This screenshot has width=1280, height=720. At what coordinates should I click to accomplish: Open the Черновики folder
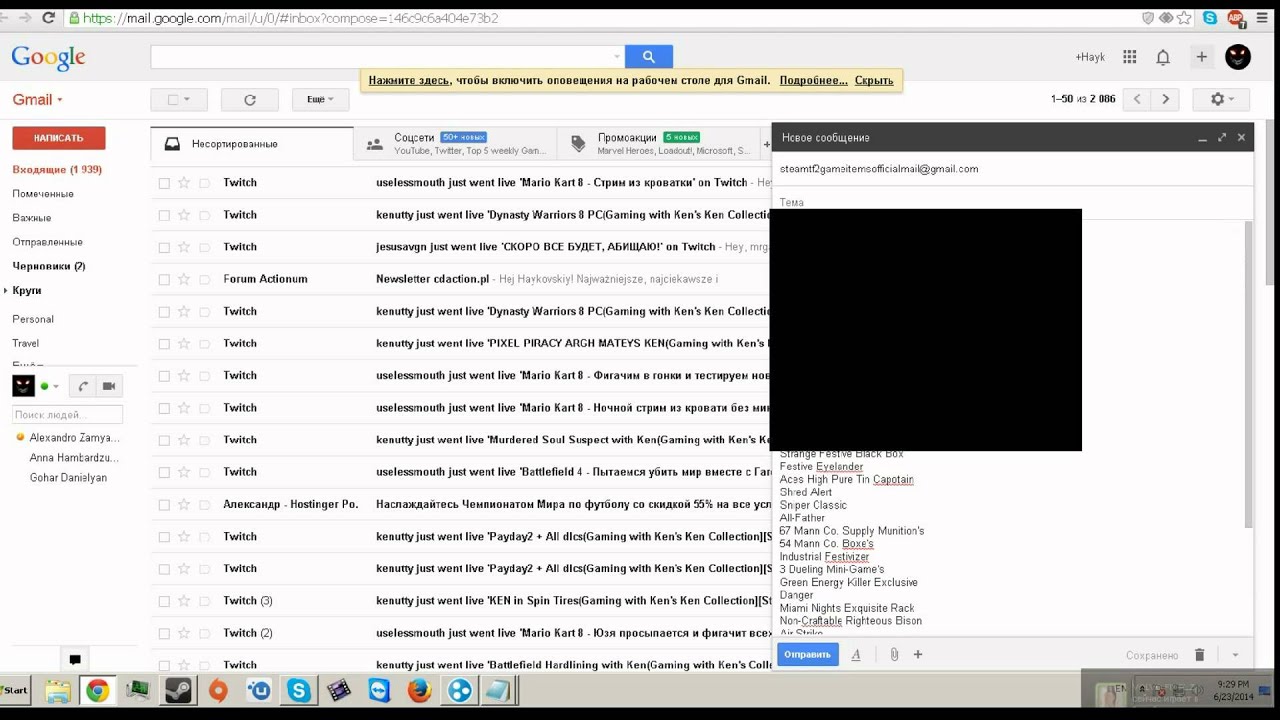(48, 266)
